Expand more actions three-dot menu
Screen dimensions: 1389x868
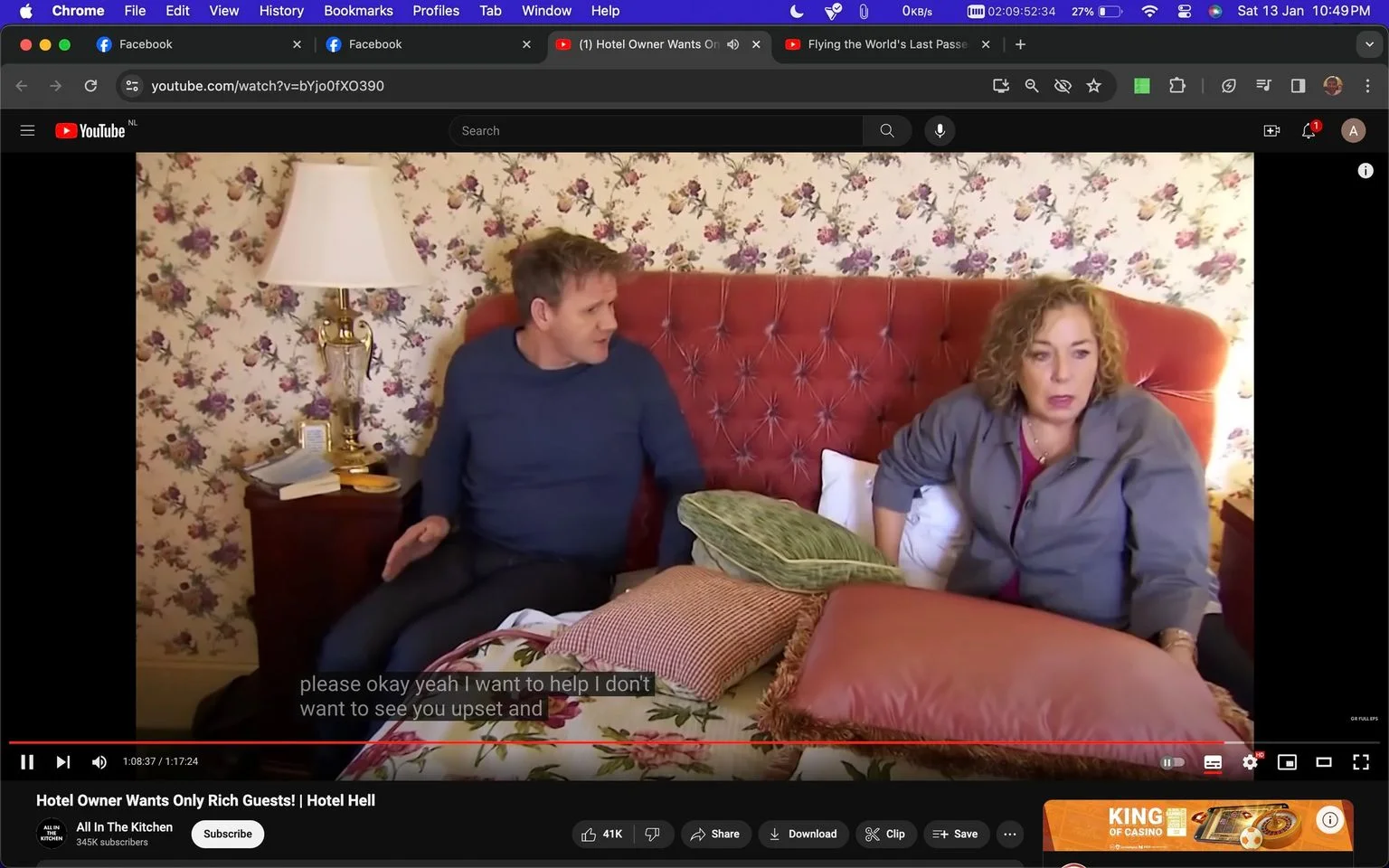point(1009,834)
